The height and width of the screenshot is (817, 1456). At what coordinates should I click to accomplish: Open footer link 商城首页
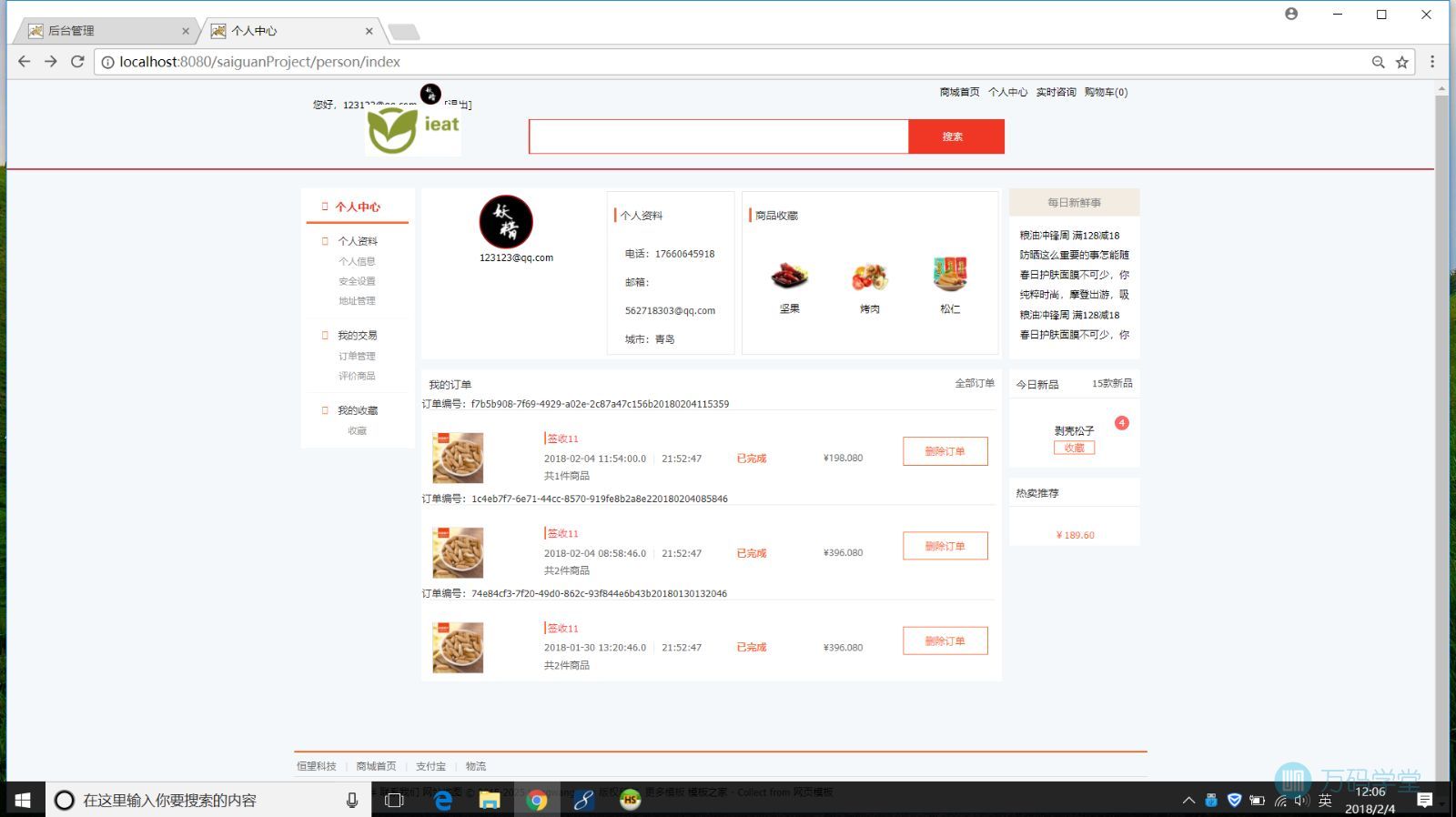coord(377,766)
